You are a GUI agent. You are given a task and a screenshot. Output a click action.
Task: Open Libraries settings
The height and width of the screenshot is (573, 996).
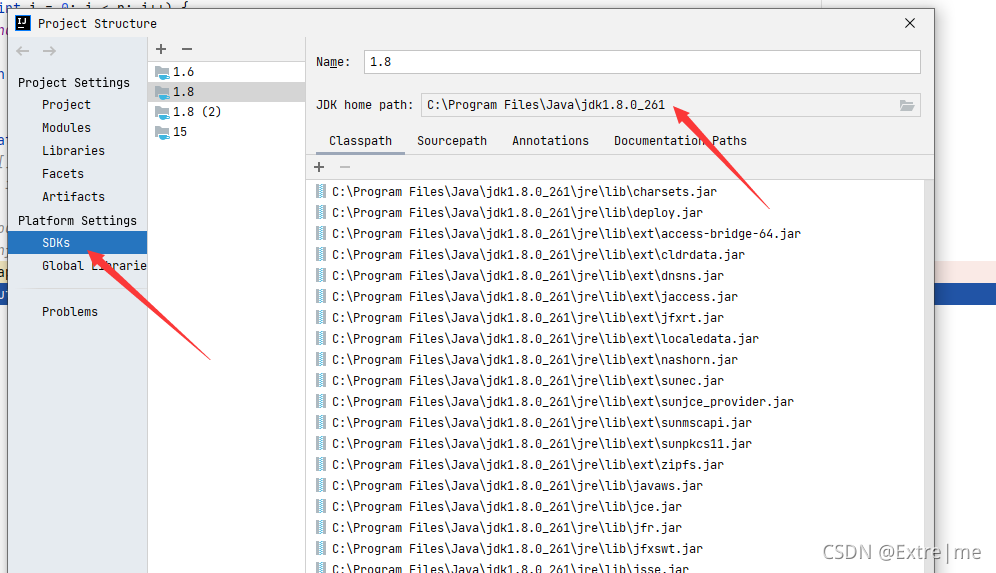[73, 151]
